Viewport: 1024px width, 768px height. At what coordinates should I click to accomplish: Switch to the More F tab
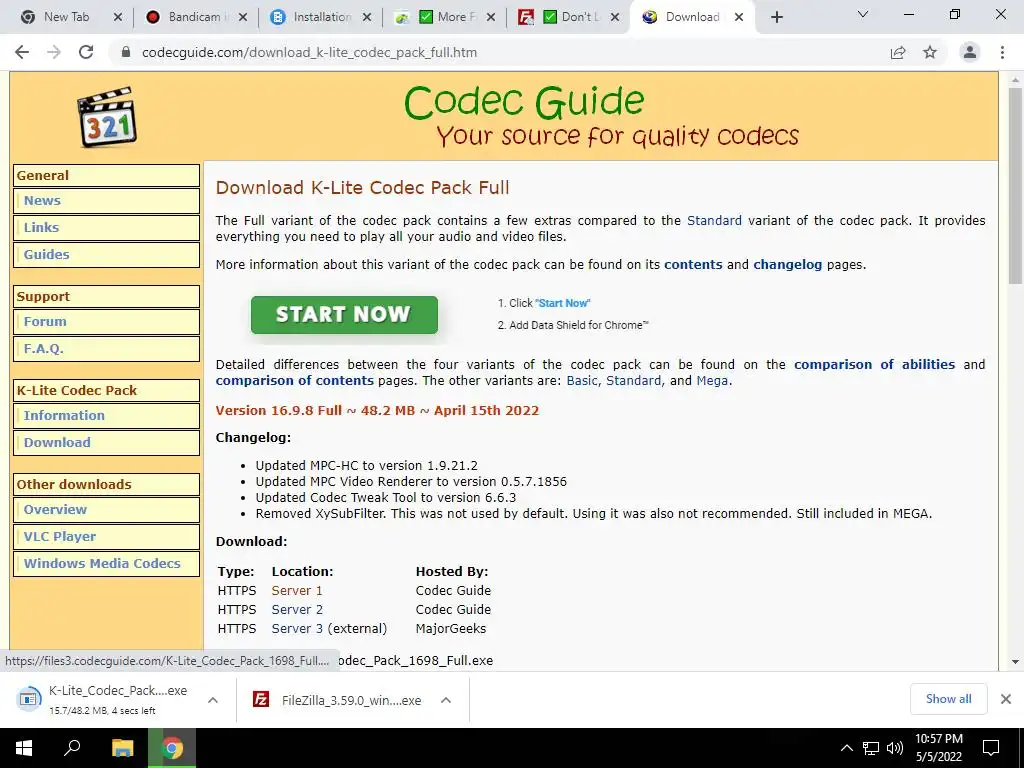(x=444, y=17)
